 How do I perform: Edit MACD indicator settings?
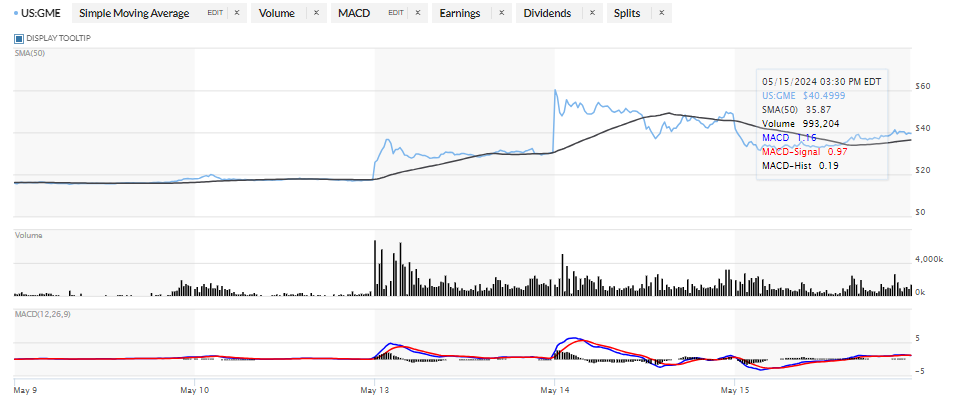coord(395,13)
